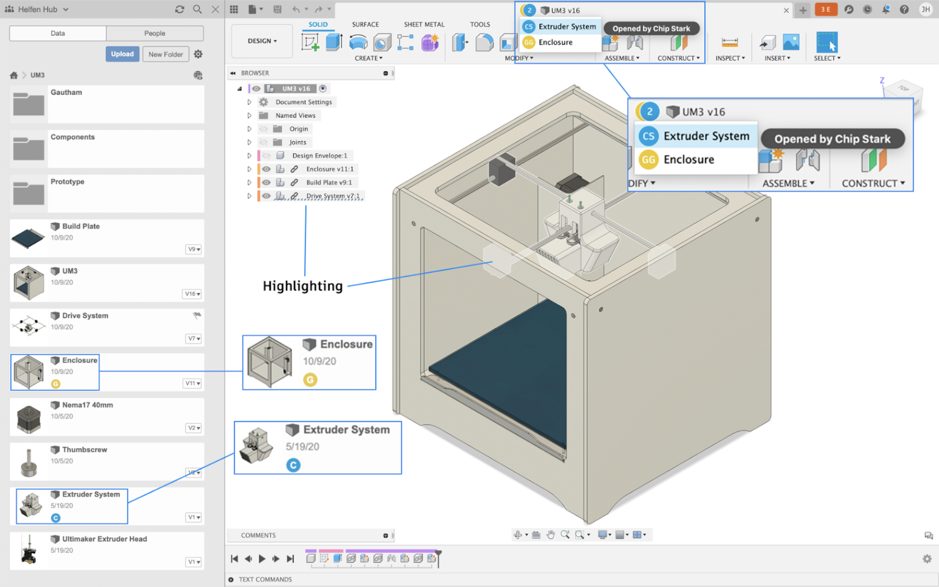
Task: Open the Measure tool under Inspect
Action: tap(729, 42)
